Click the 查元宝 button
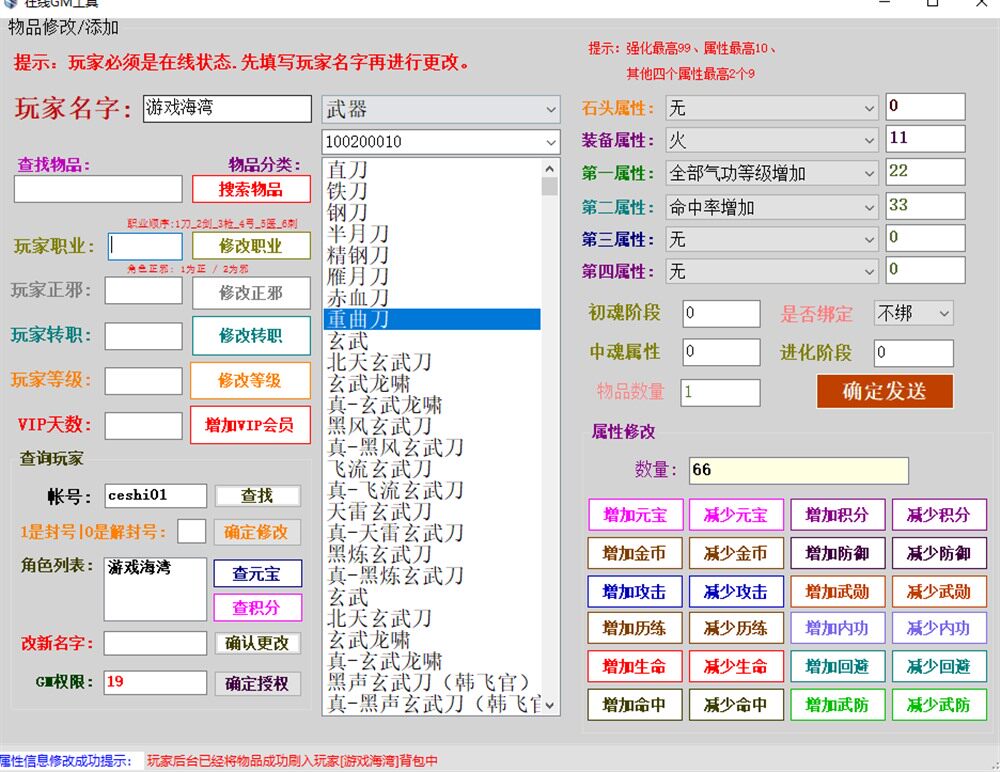The height and width of the screenshot is (772, 1000). click(257, 574)
